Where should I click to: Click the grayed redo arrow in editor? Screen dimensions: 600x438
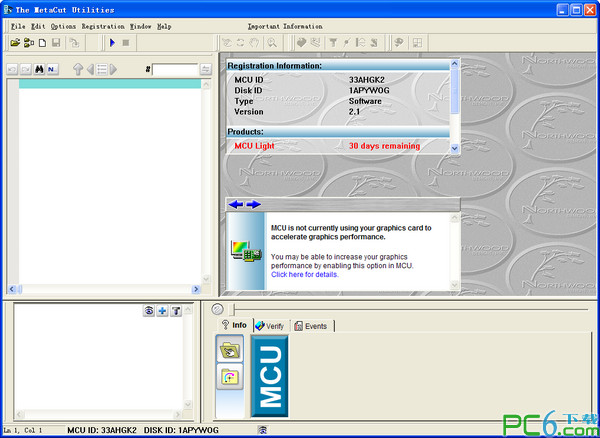click(x=26, y=70)
